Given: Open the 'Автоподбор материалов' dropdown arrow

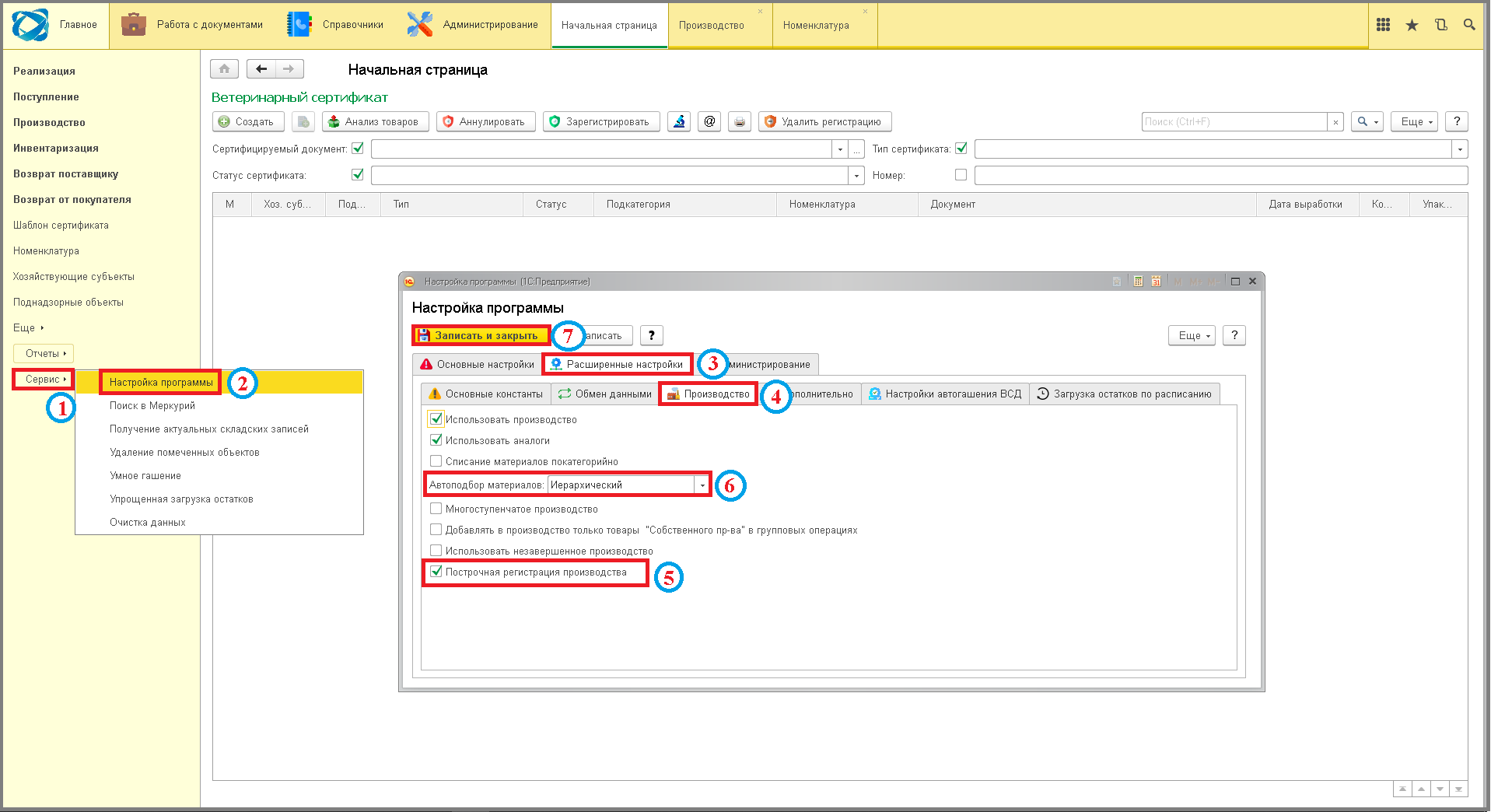Looking at the screenshot, I should coord(702,485).
